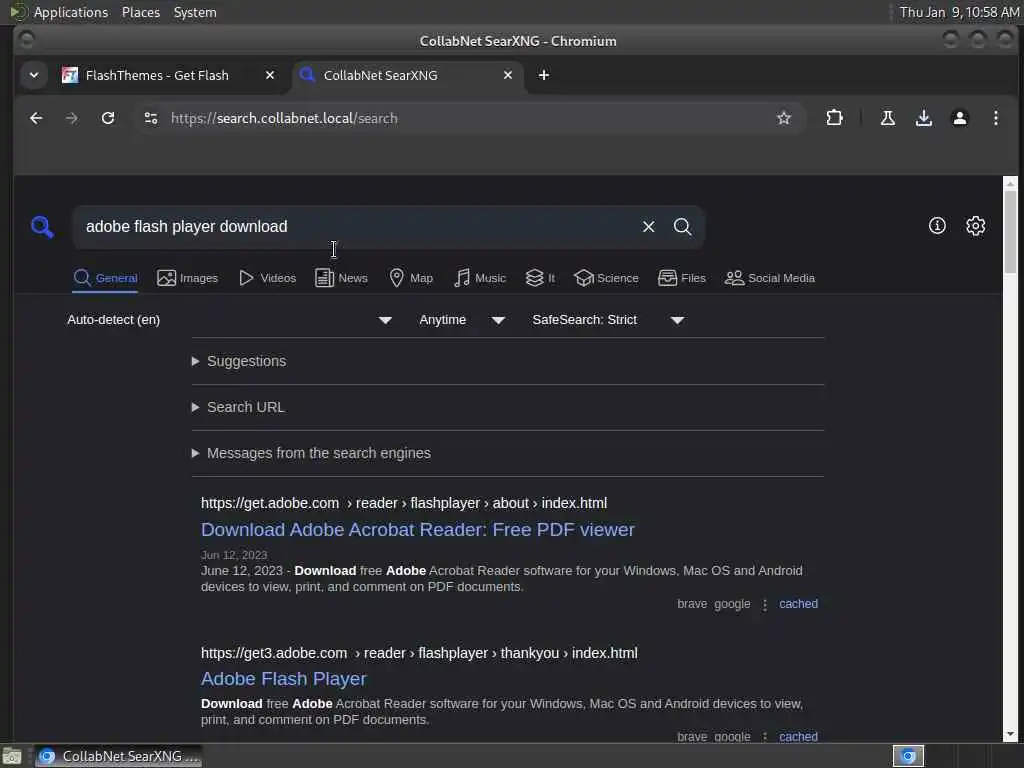Click the get.adobe.com result URL
1024x768 pixels.
(x=404, y=504)
